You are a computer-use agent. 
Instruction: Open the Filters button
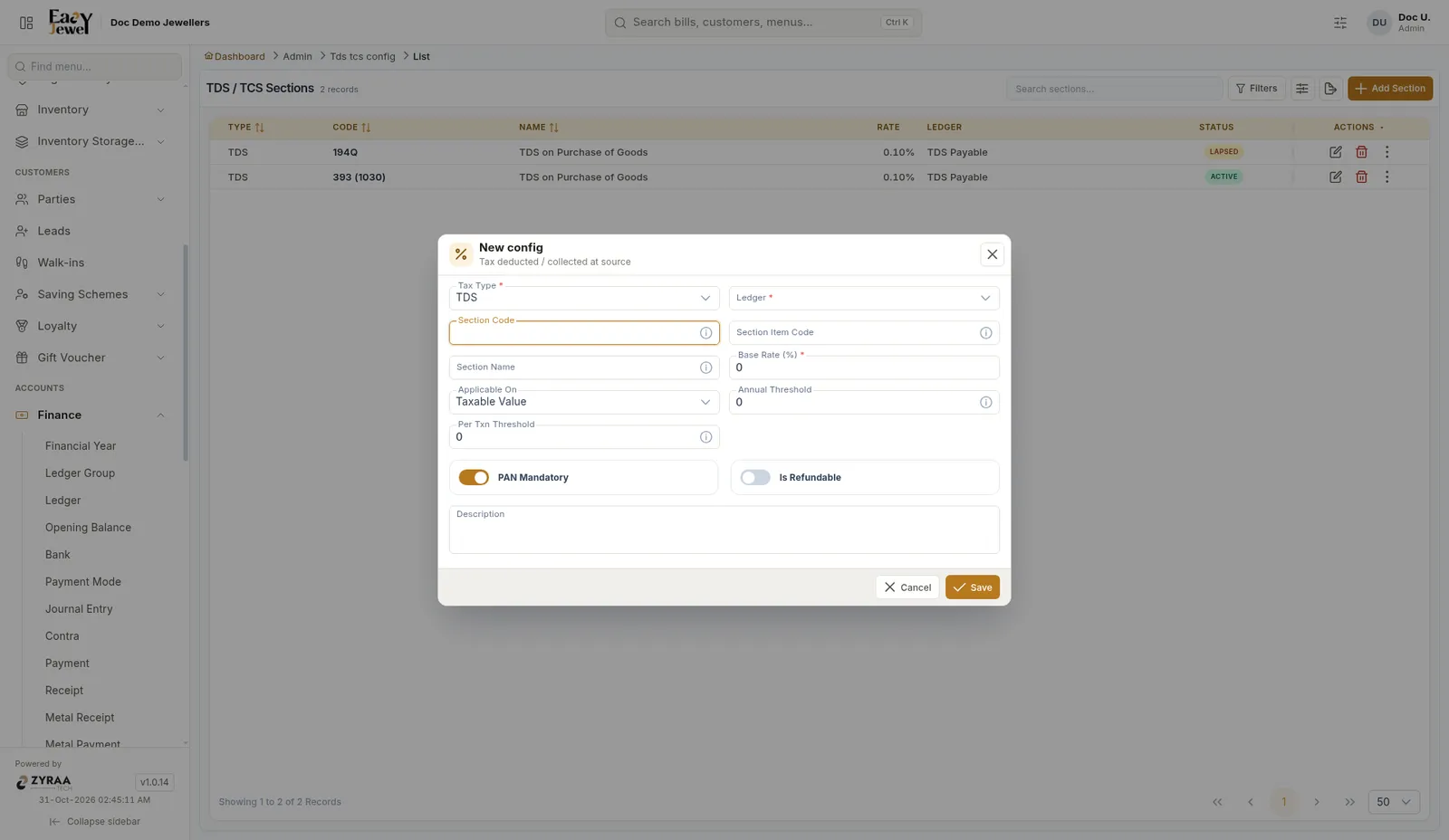1256,89
